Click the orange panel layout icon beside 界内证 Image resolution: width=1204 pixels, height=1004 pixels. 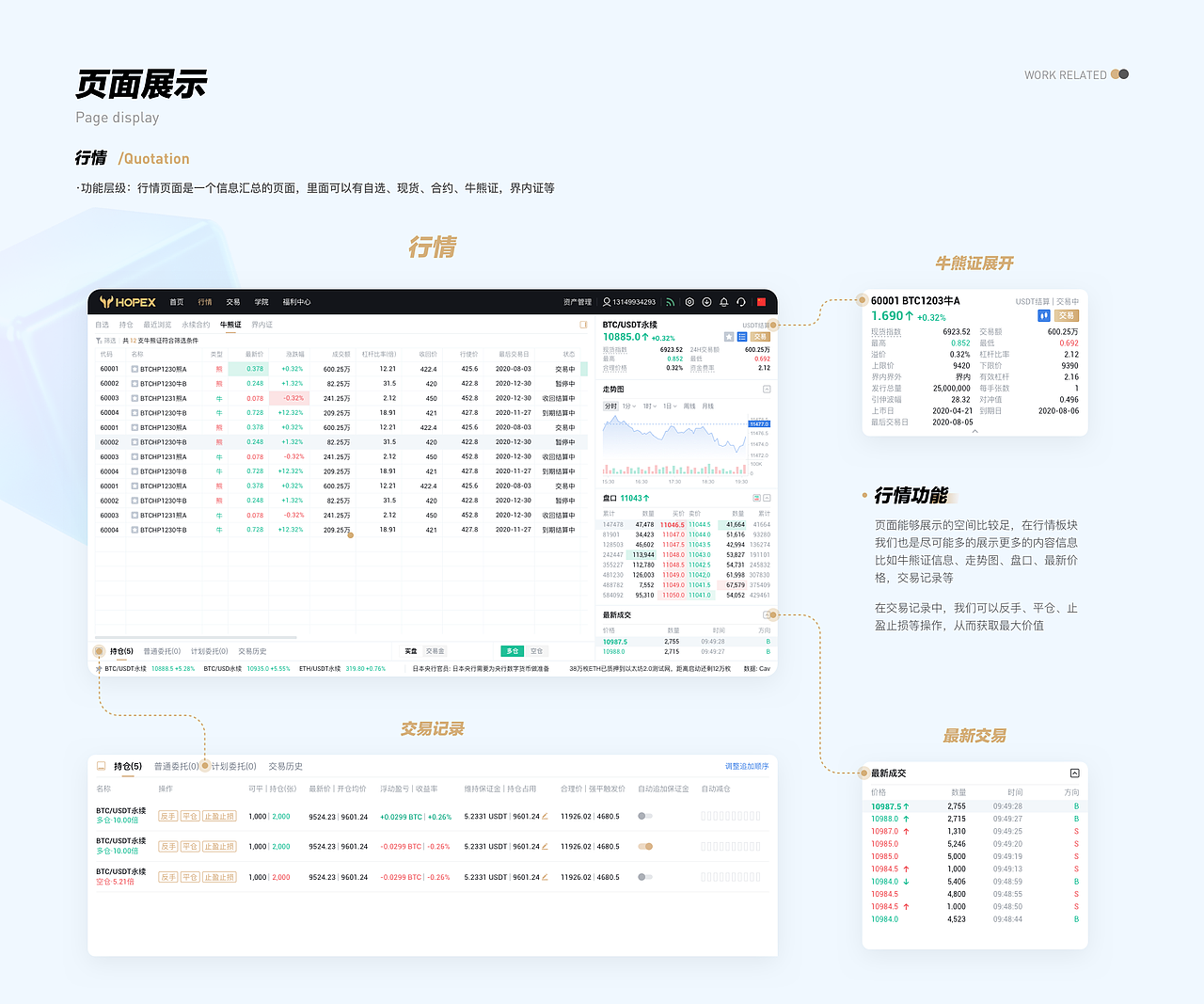(583, 325)
